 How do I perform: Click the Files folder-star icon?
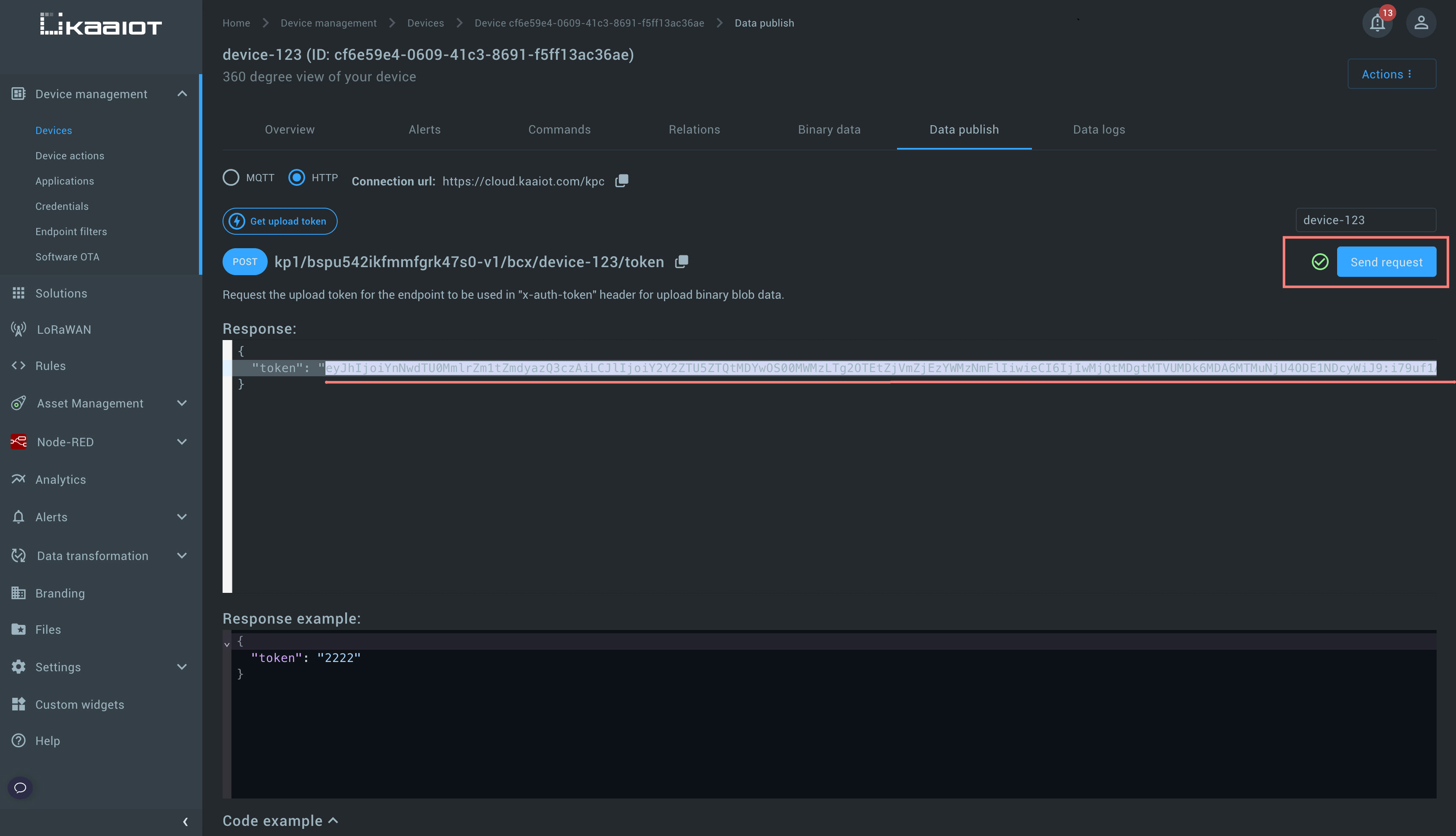point(19,629)
